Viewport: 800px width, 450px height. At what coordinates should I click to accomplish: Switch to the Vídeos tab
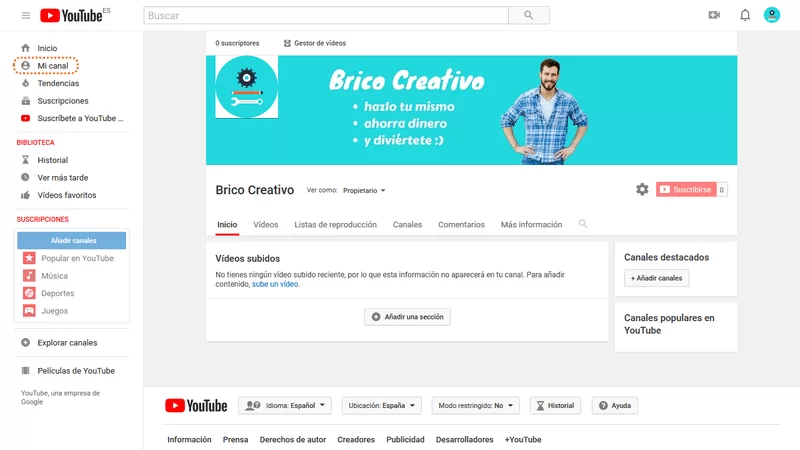[x=266, y=224]
